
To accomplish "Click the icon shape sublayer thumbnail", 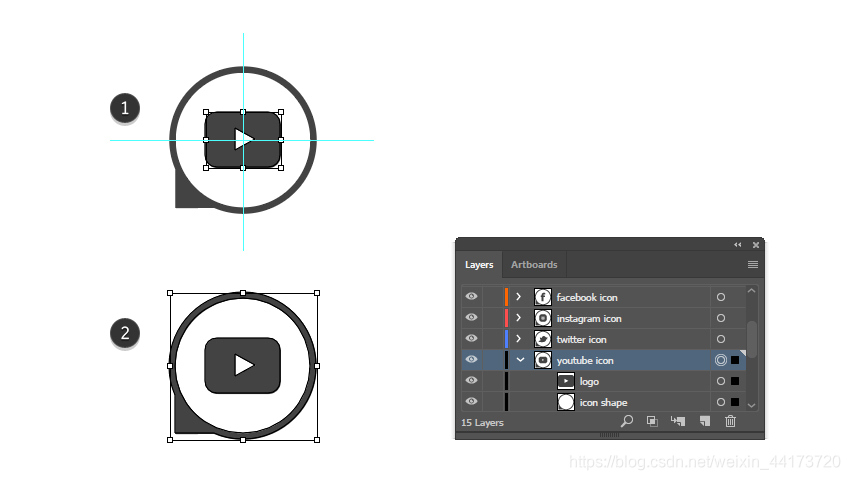I will coord(566,402).
